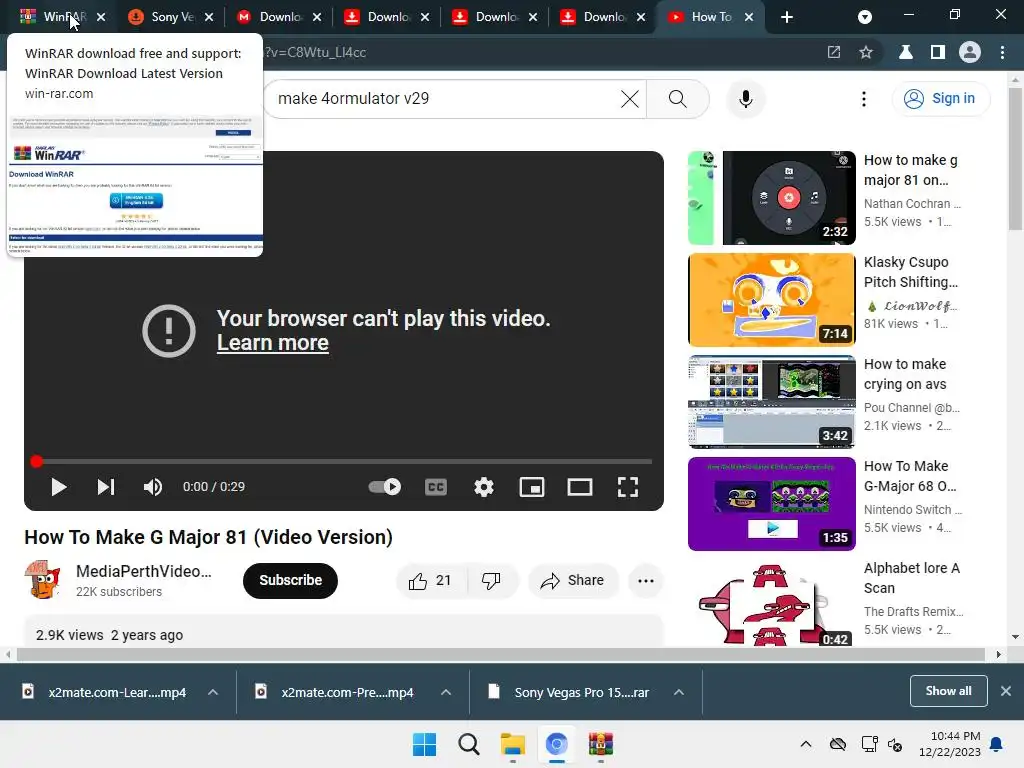Open YouTube settings three-dot menu
This screenshot has width=1024, height=768.
tap(863, 99)
